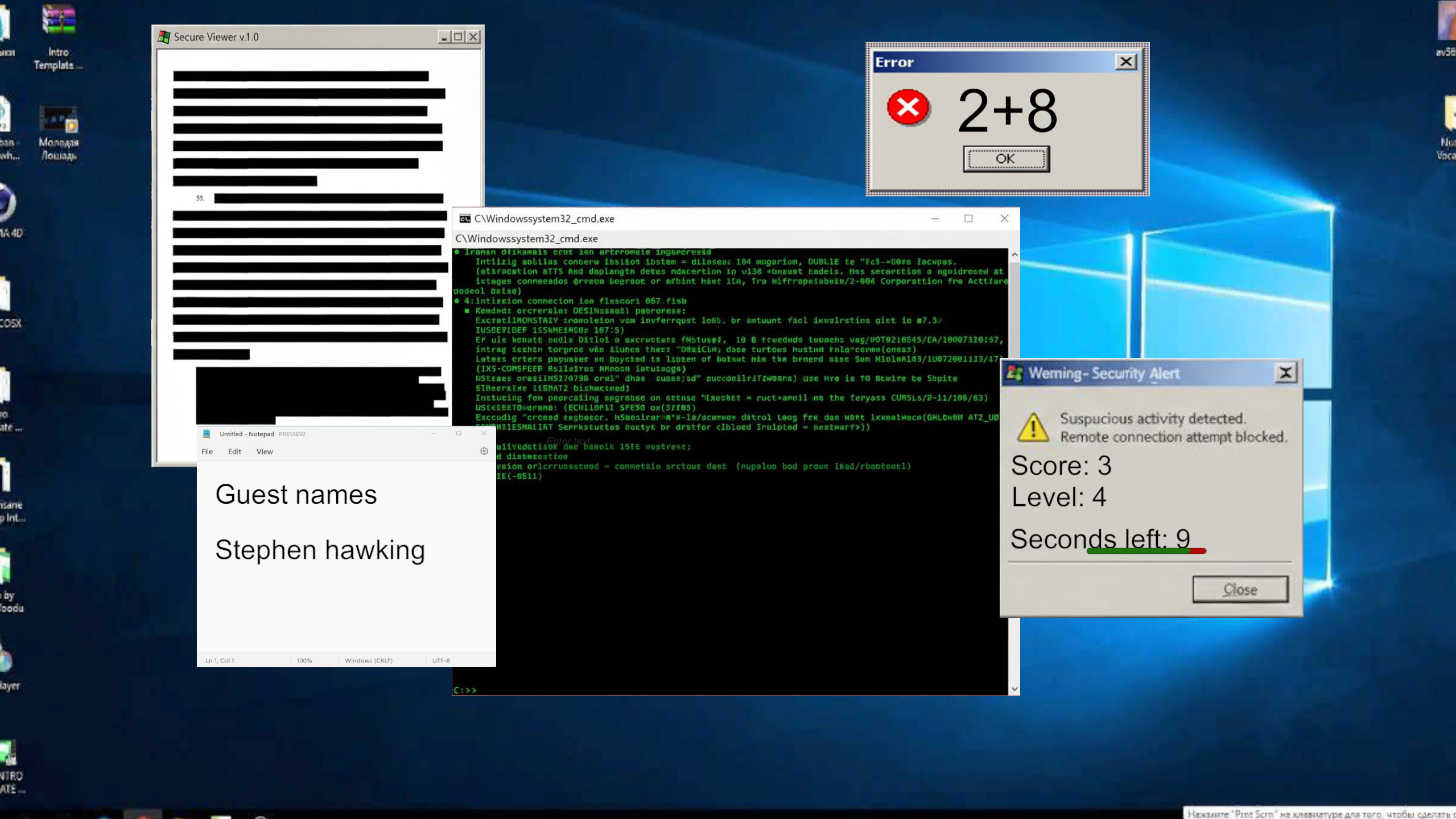1456x819 pixels.
Task: Click the yellow warning triangle icon
Action: point(1032,428)
